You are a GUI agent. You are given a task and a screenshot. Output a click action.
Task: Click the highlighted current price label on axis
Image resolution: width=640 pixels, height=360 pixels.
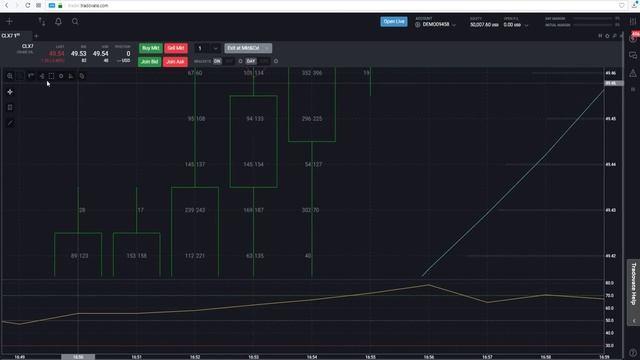pyautogui.click(x=613, y=83)
